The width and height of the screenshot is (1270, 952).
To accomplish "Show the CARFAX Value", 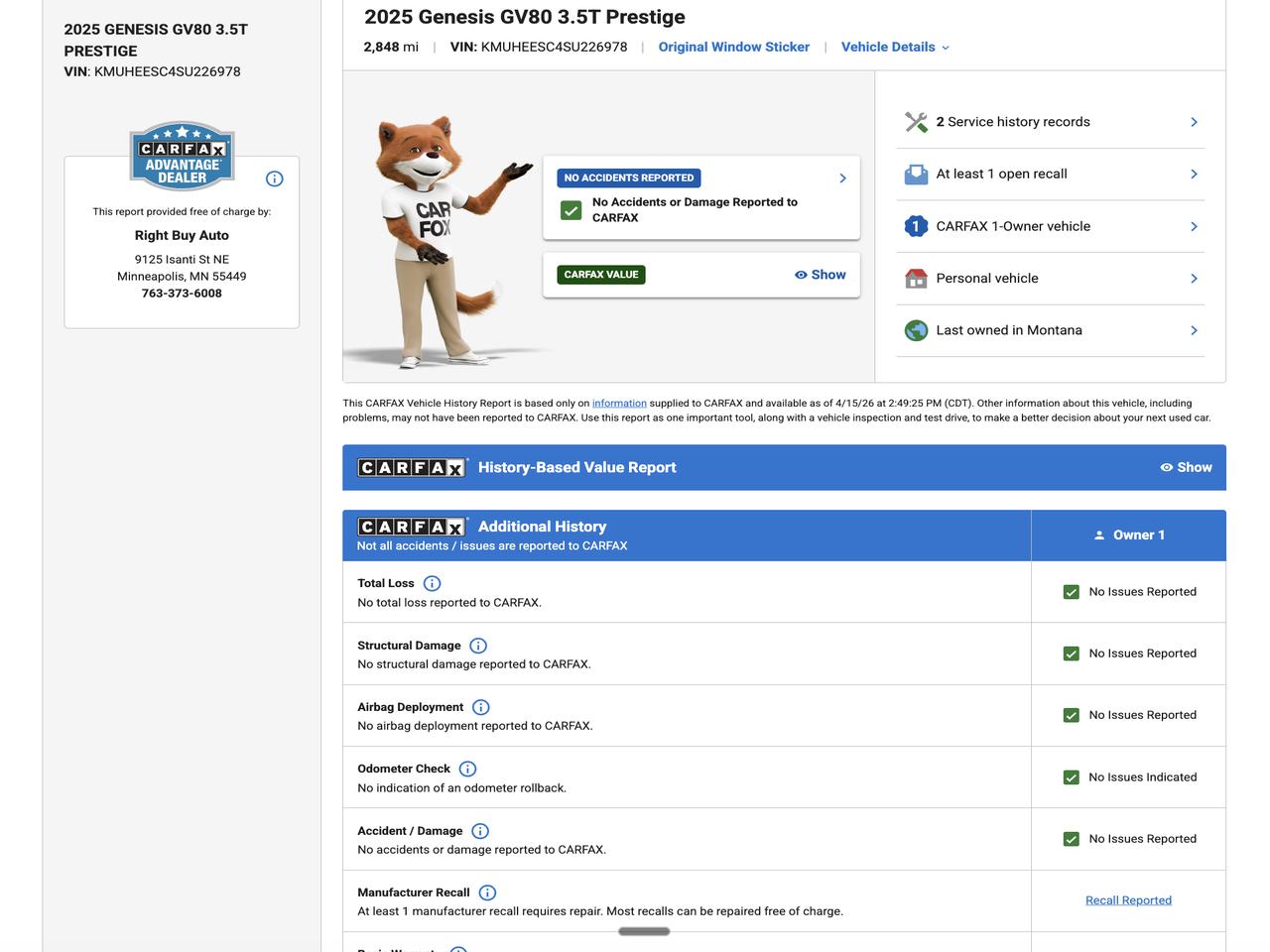I will (821, 275).
